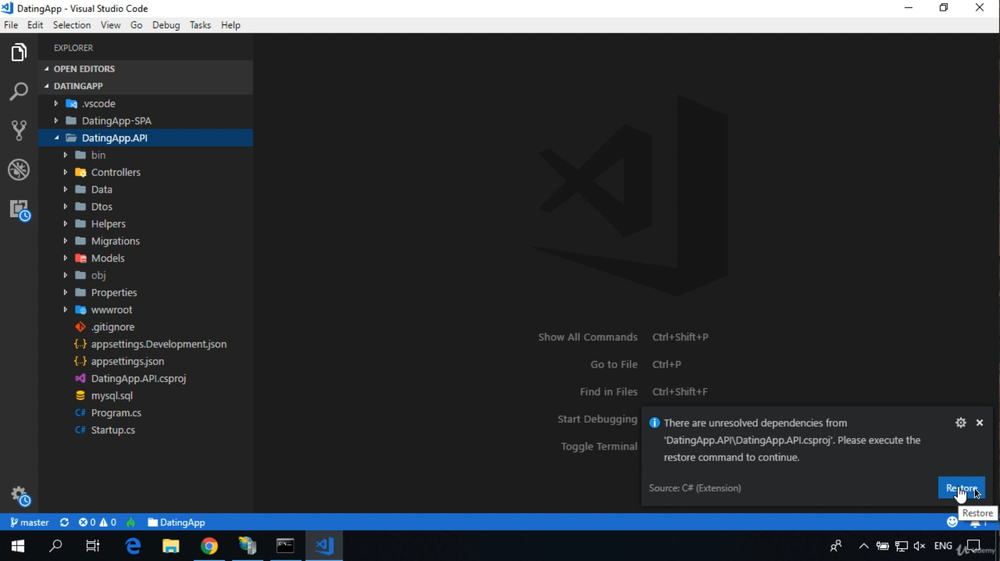Expand the DatingApp-SPA folder
The height and width of the screenshot is (561, 1000).
[x=145, y=120]
